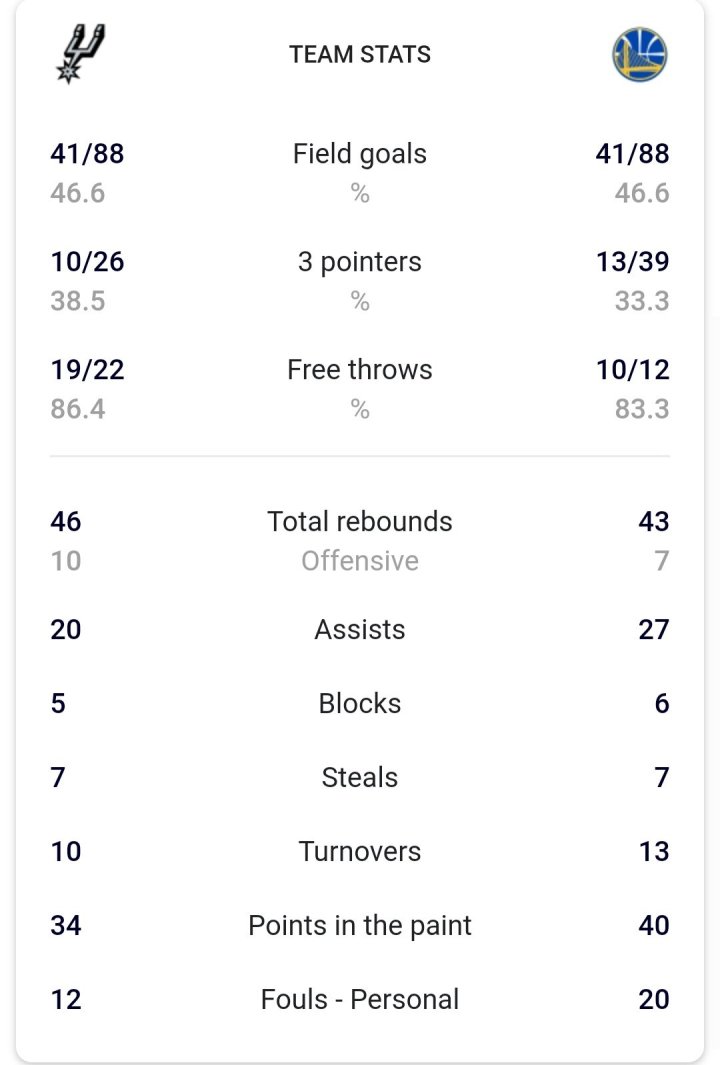
Task: Tap the Steals row label
Action: [360, 778]
